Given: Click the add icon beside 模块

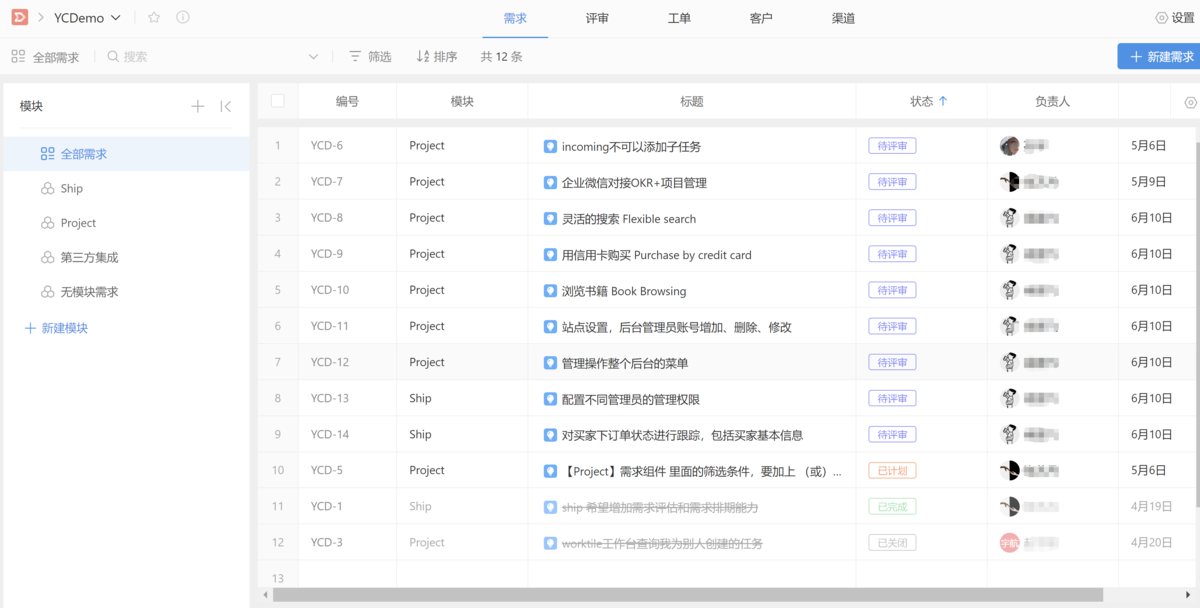Looking at the screenshot, I should pos(197,105).
